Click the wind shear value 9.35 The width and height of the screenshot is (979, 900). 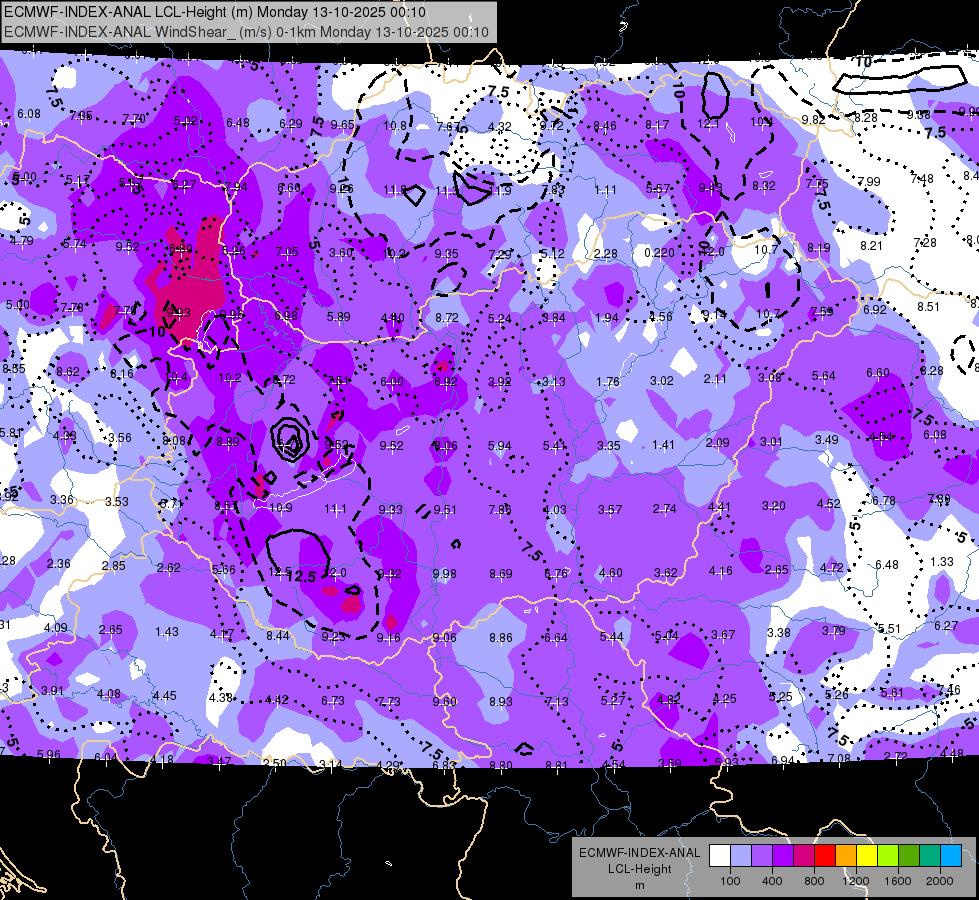pyautogui.click(x=446, y=254)
